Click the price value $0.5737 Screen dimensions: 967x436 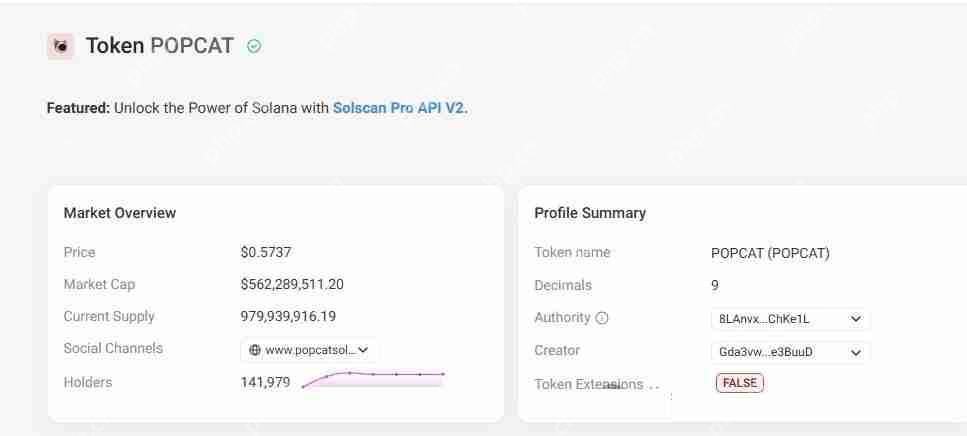coord(266,252)
